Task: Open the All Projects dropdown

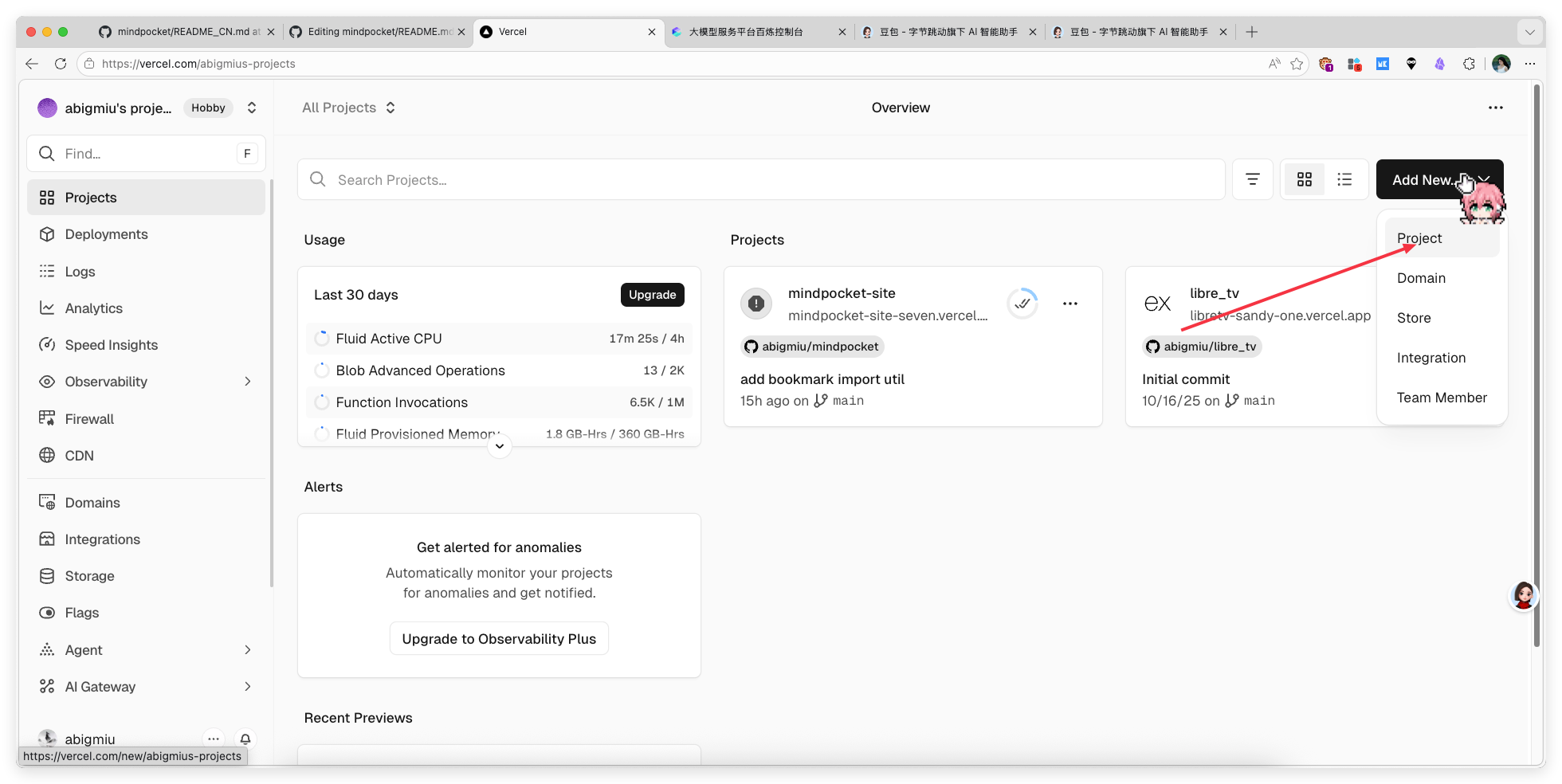Action: [x=348, y=108]
